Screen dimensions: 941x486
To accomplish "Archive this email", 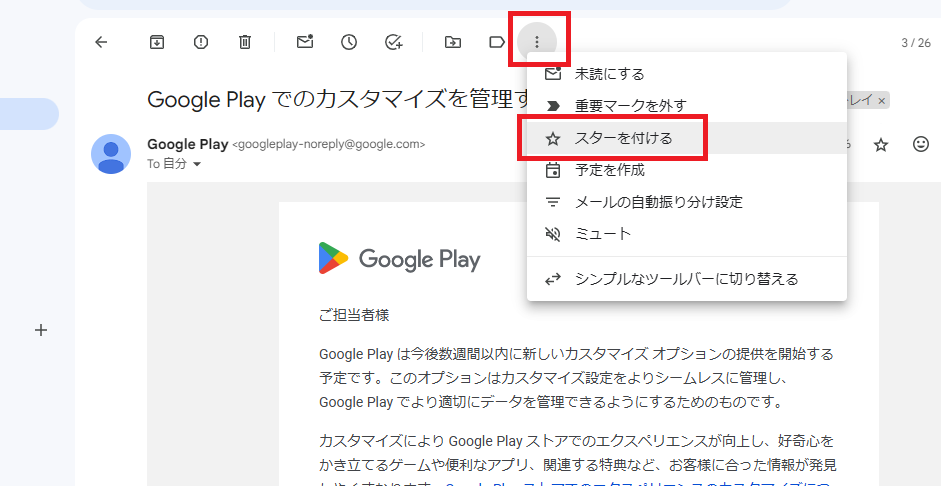I will coord(157,42).
